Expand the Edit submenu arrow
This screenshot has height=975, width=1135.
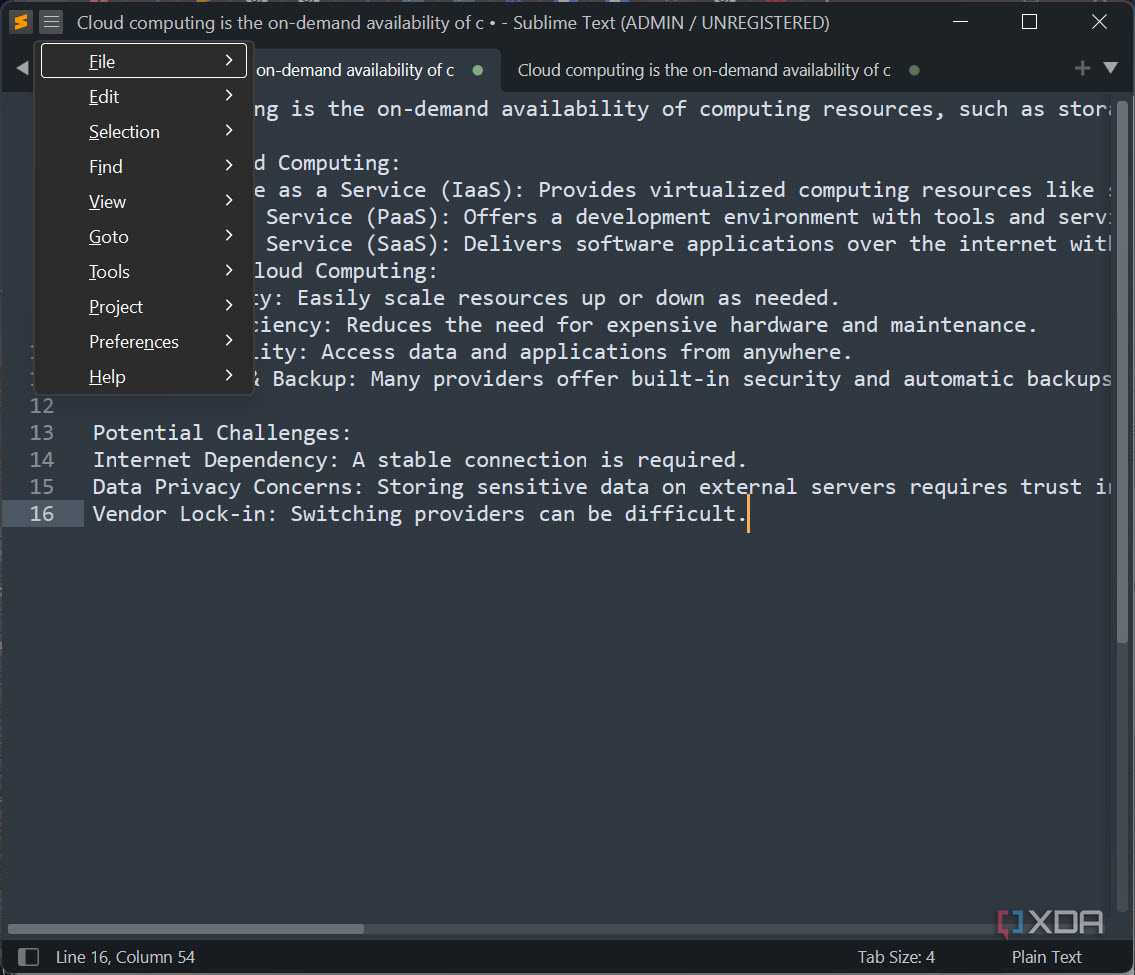229,95
